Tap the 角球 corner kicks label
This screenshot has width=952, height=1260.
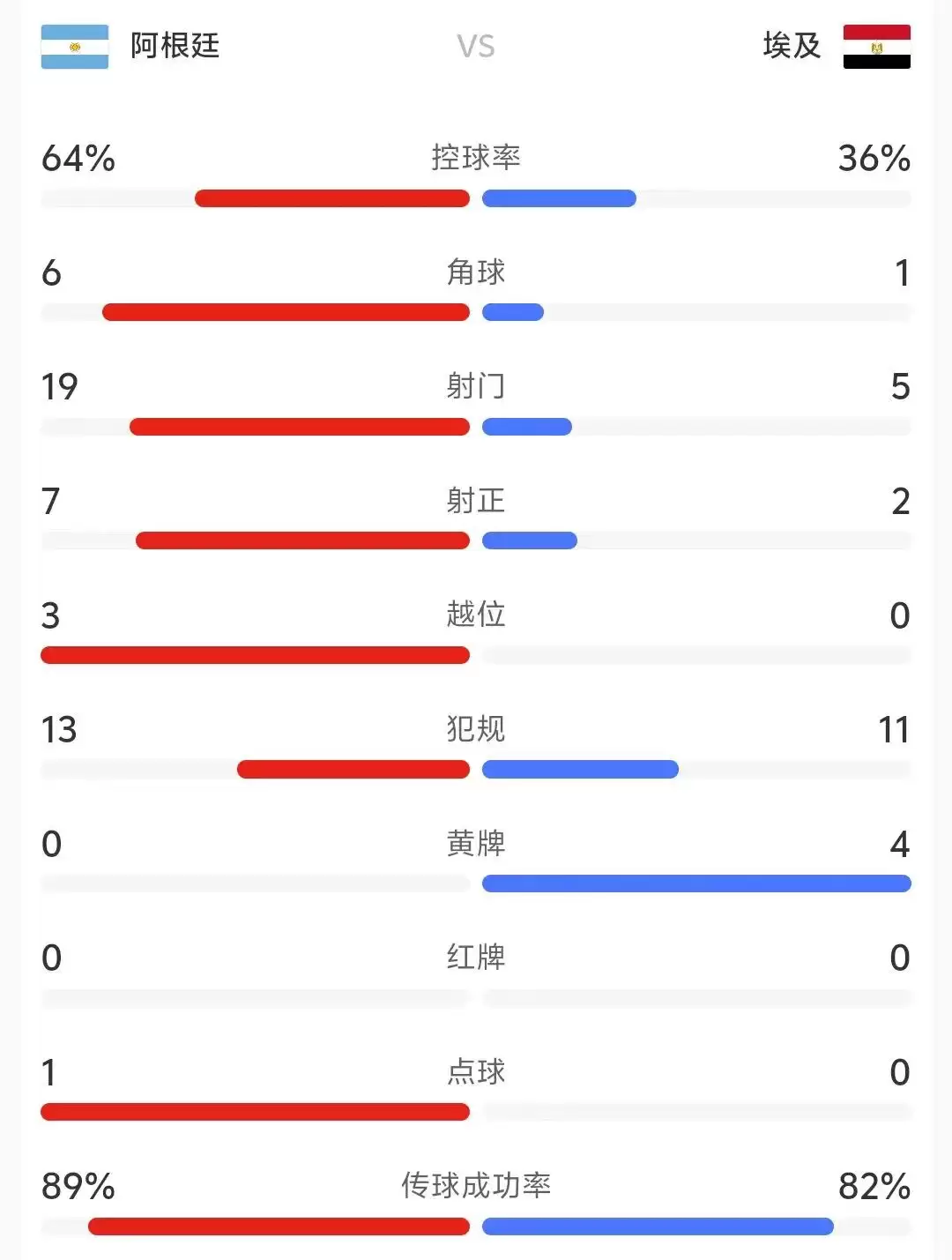[x=476, y=272]
